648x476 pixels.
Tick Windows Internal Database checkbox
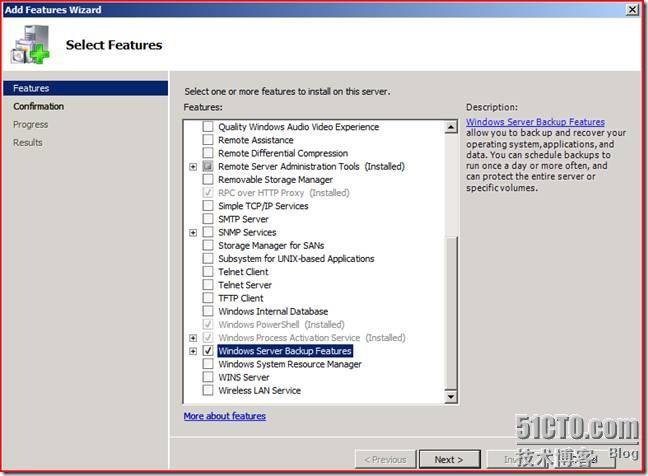click(208, 311)
